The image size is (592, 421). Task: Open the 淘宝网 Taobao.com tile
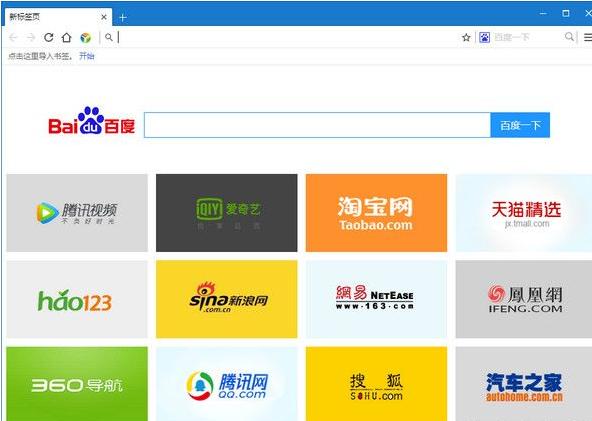[376, 213]
